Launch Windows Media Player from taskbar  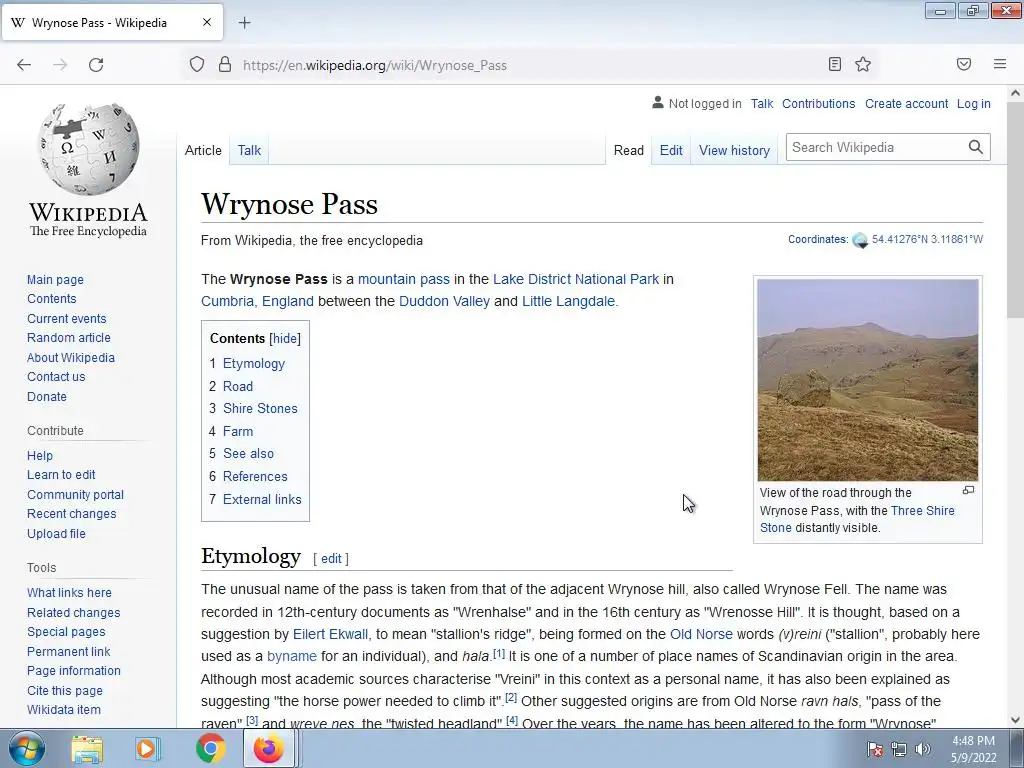(148, 748)
